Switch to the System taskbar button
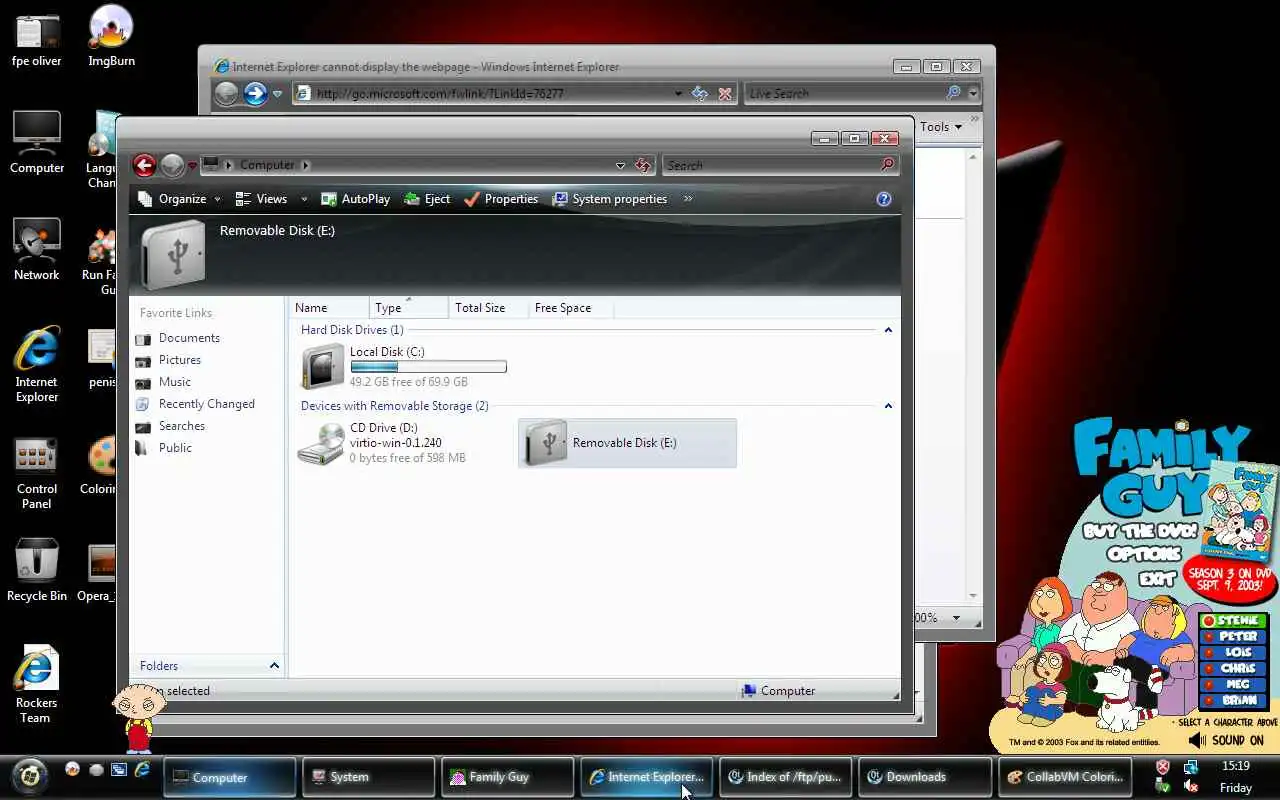This screenshot has width=1280, height=800. pyautogui.click(x=368, y=777)
